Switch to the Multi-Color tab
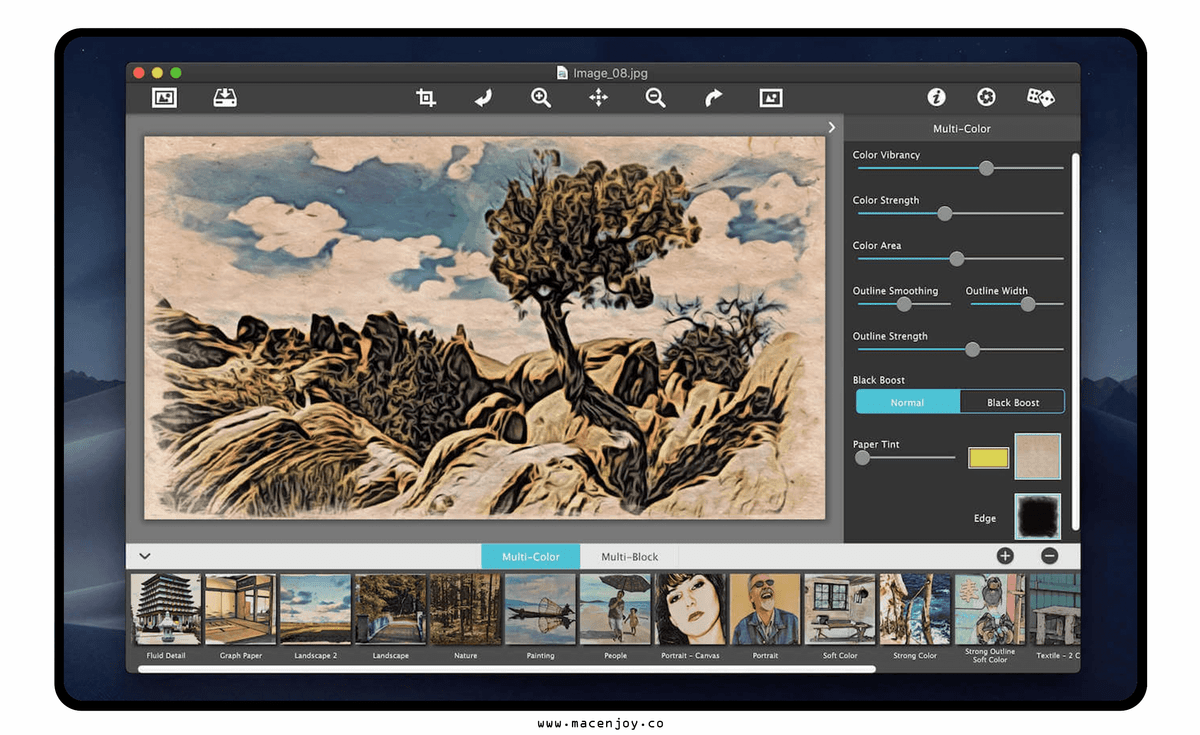This screenshot has height=735, width=1200. click(x=530, y=557)
